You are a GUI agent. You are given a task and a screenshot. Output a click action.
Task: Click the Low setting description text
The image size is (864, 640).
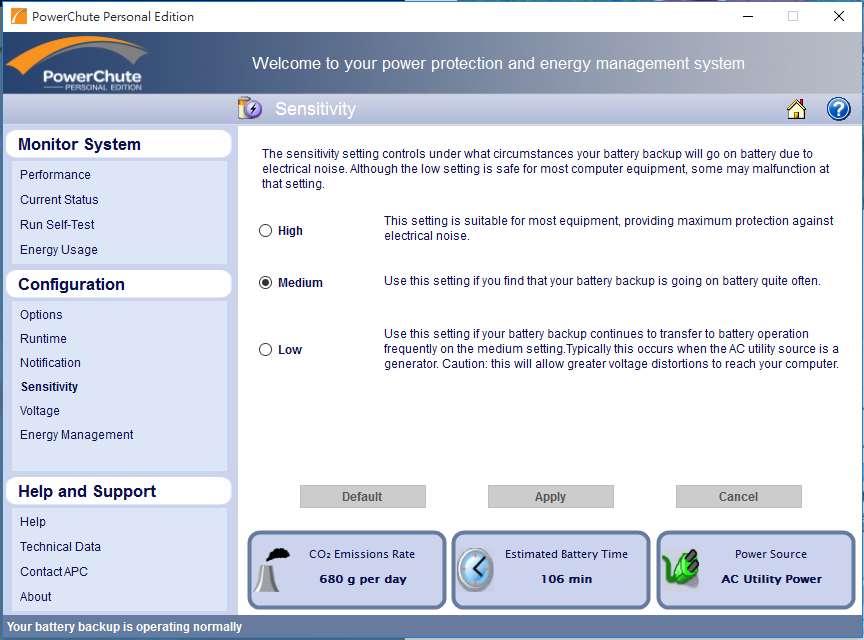(x=611, y=349)
